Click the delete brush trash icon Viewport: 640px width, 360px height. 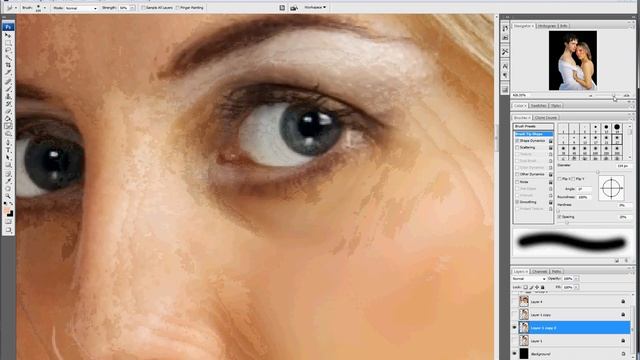[627, 260]
